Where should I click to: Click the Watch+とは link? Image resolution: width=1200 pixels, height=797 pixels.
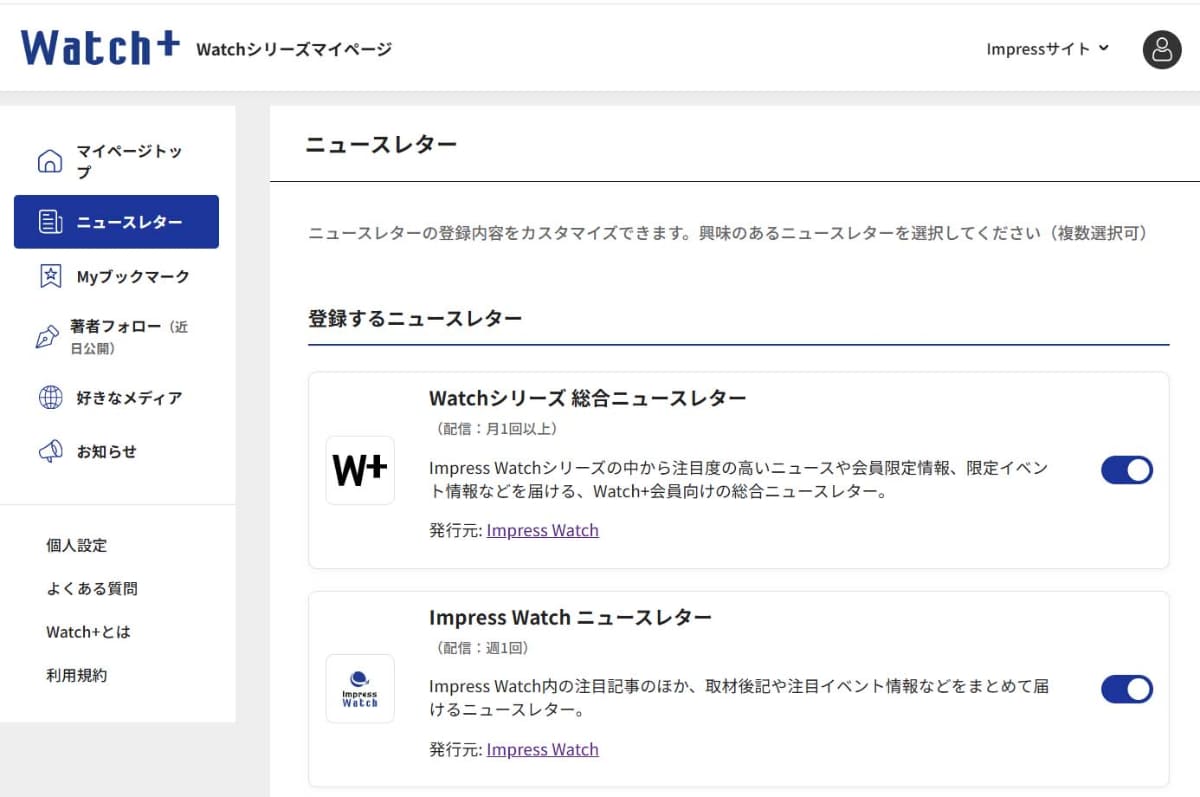(x=88, y=632)
